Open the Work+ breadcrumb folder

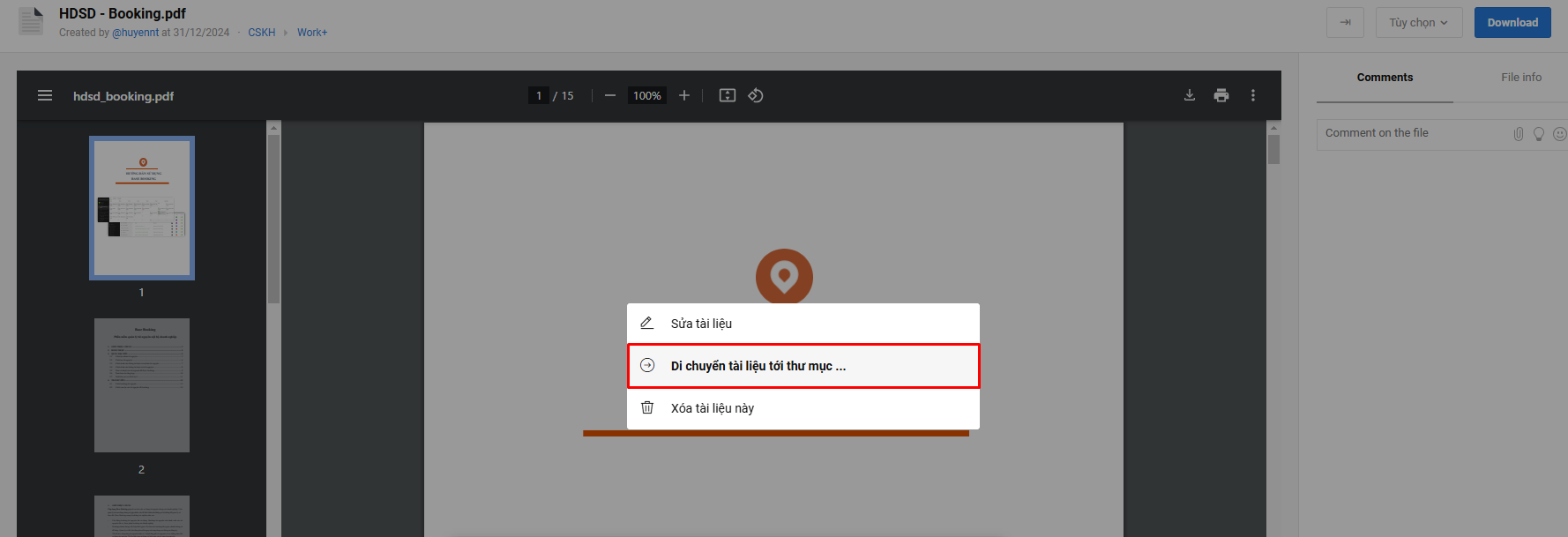coord(312,33)
